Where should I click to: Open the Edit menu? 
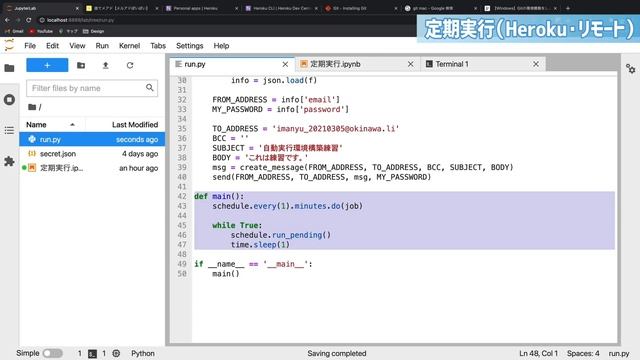coord(52,46)
